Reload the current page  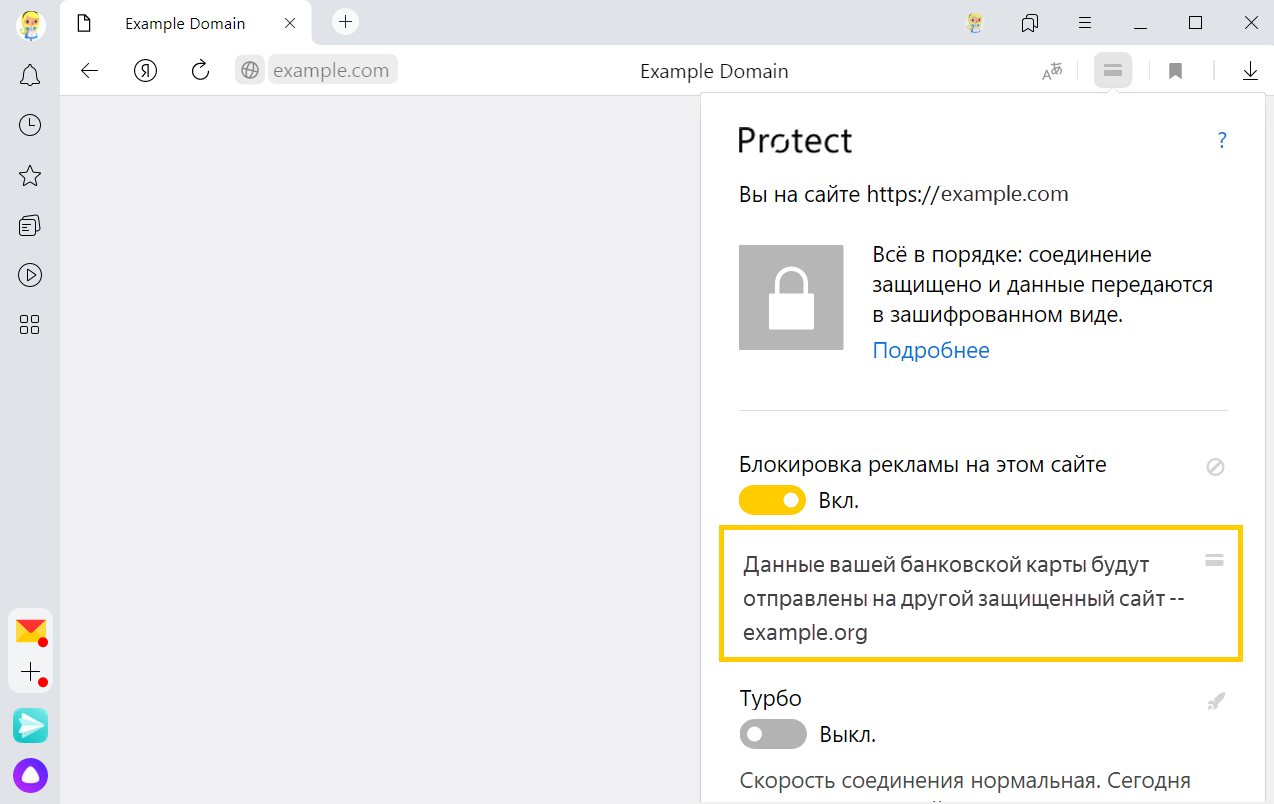pos(200,70)
